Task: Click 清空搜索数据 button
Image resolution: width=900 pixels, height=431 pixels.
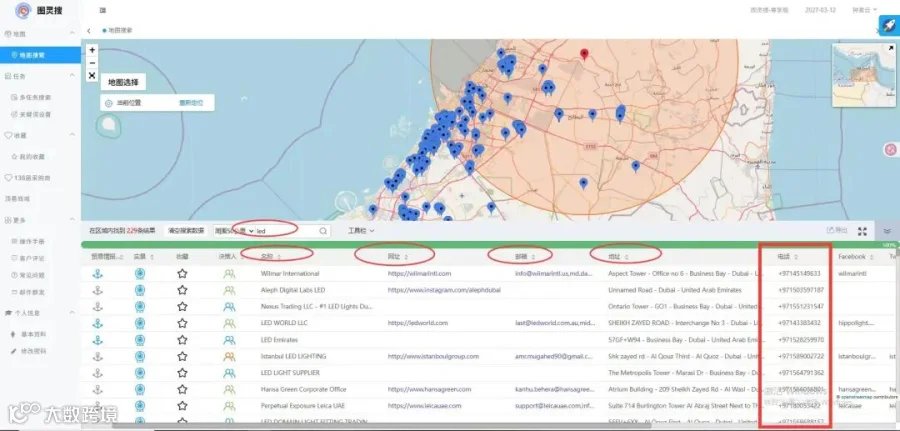Action: point(186,231)
